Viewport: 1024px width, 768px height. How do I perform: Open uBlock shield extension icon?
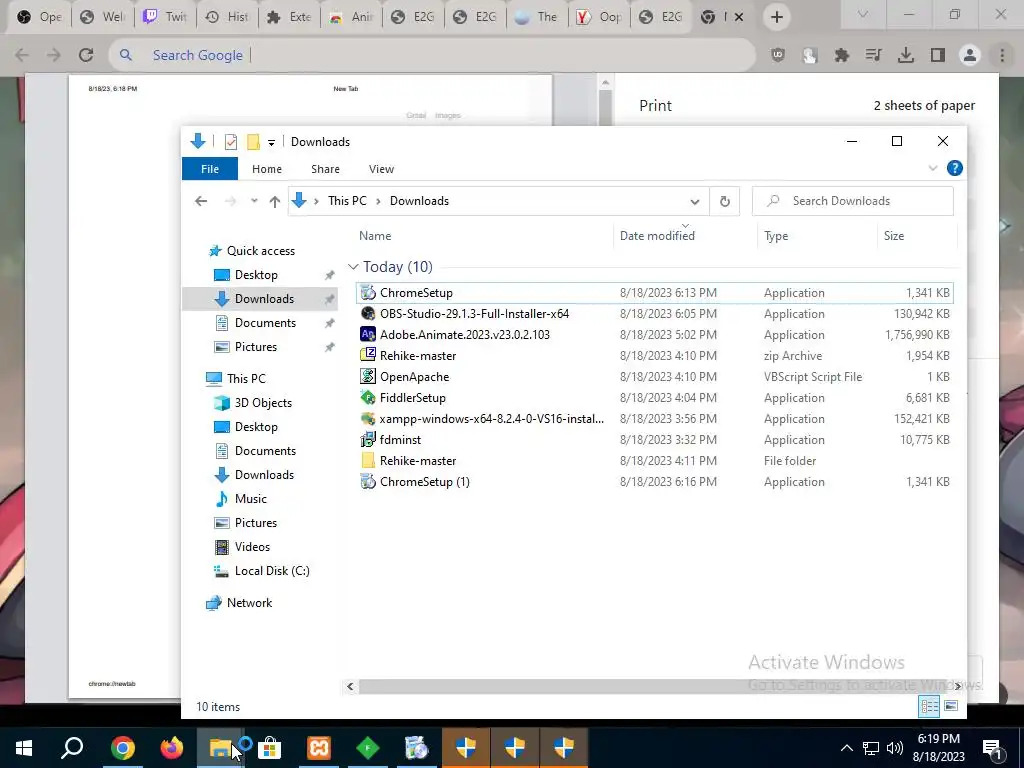[777, 56]
